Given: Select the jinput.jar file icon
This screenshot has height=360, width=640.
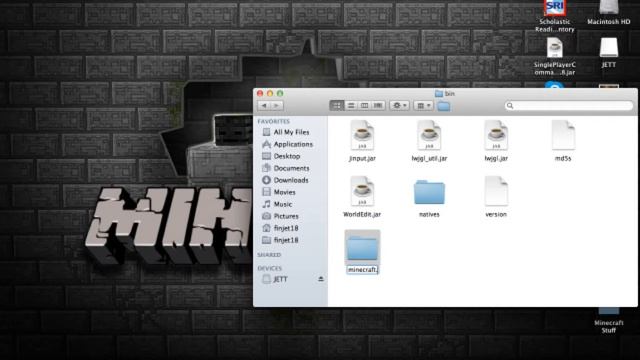Looking at the screenshot, I should [x=362, y=135].
